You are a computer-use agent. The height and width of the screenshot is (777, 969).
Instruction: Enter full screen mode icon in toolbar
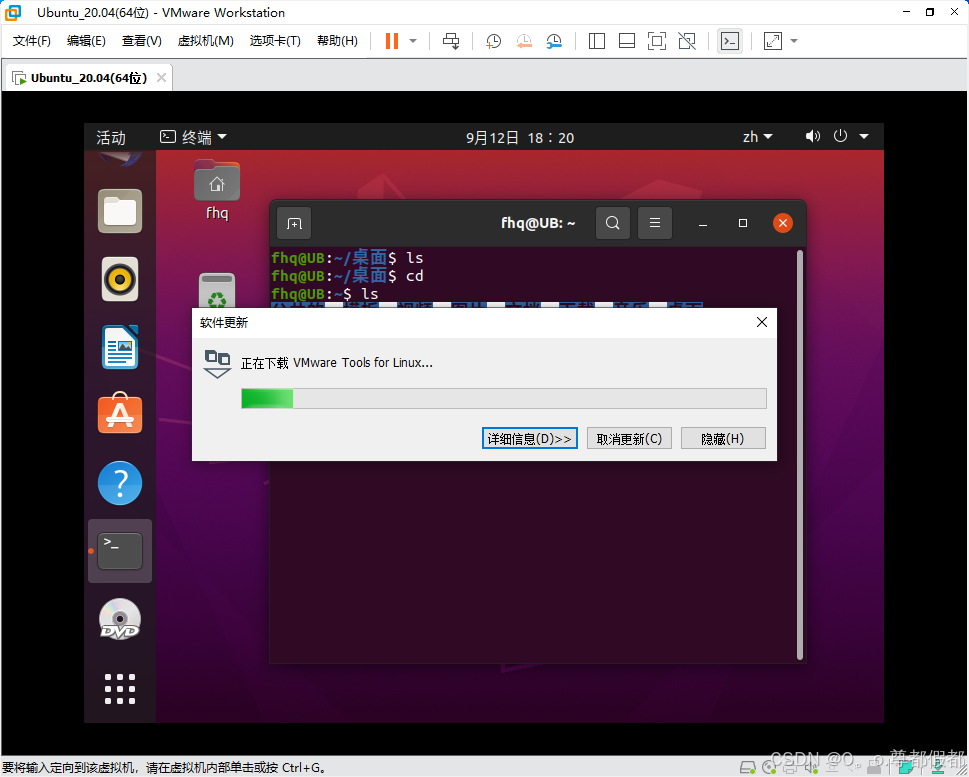point(657,41)
